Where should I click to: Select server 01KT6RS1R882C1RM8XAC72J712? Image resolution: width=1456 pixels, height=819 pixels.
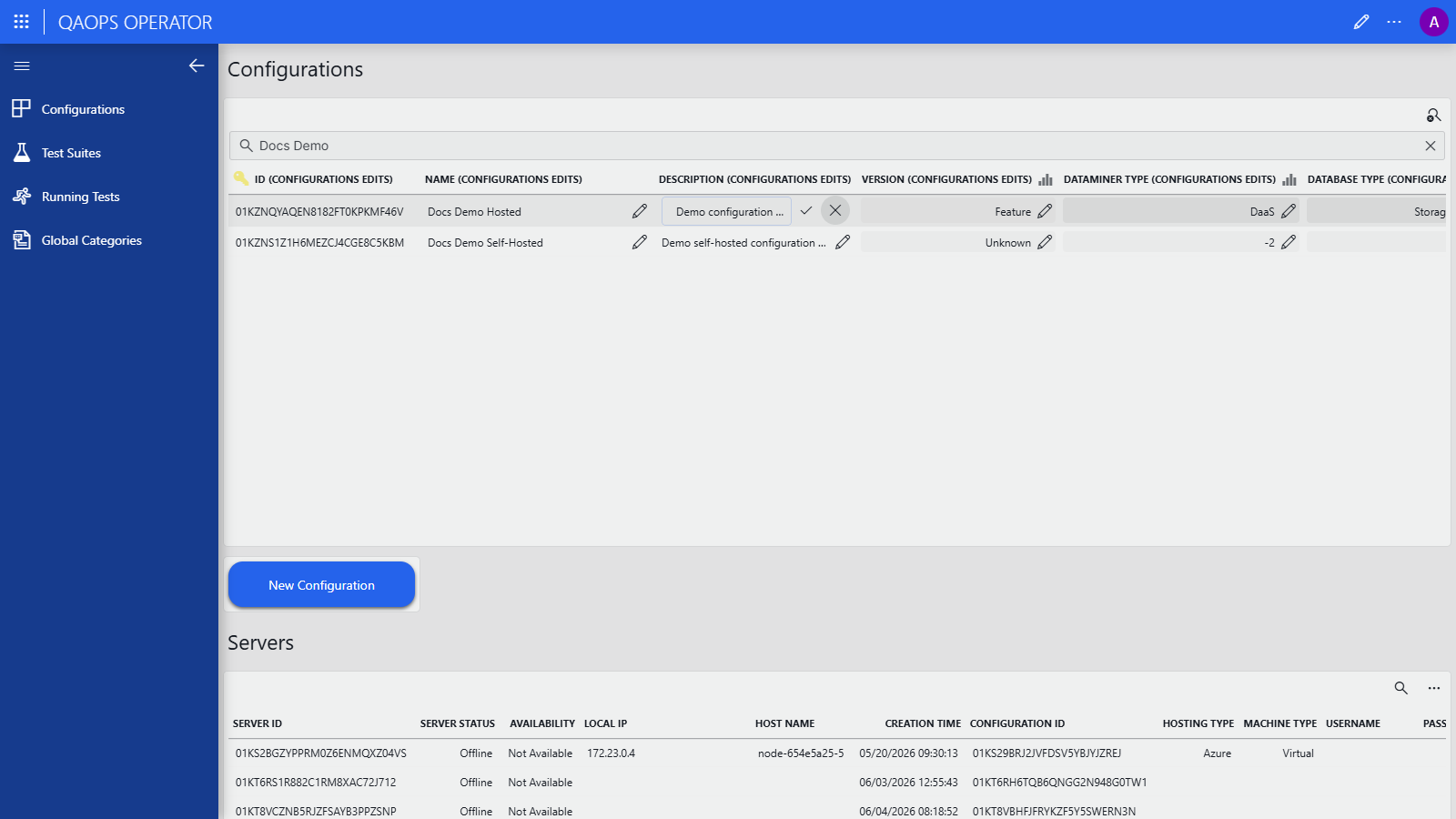(316, 783)
